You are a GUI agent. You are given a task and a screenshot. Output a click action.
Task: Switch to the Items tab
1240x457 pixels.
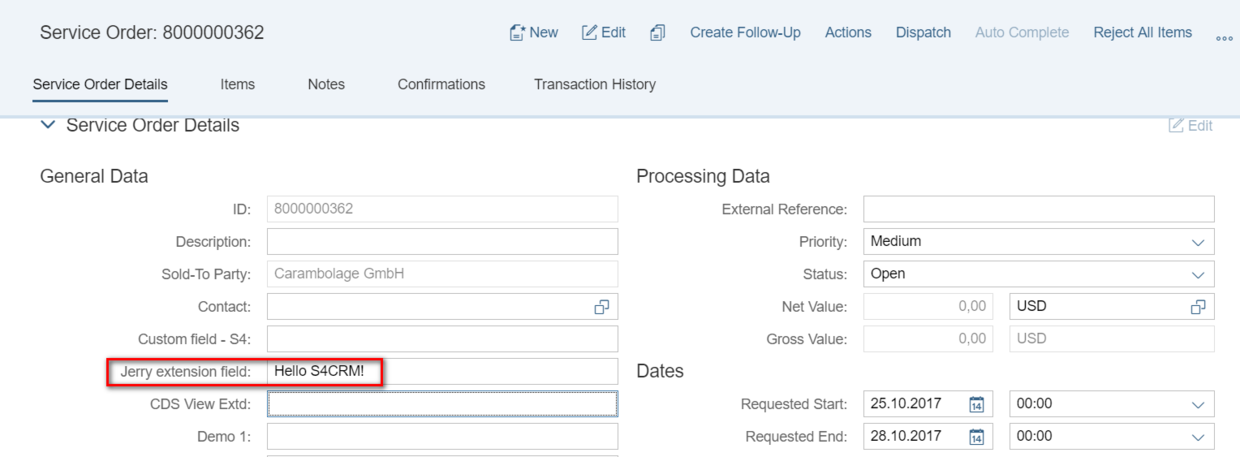(237, 85)
